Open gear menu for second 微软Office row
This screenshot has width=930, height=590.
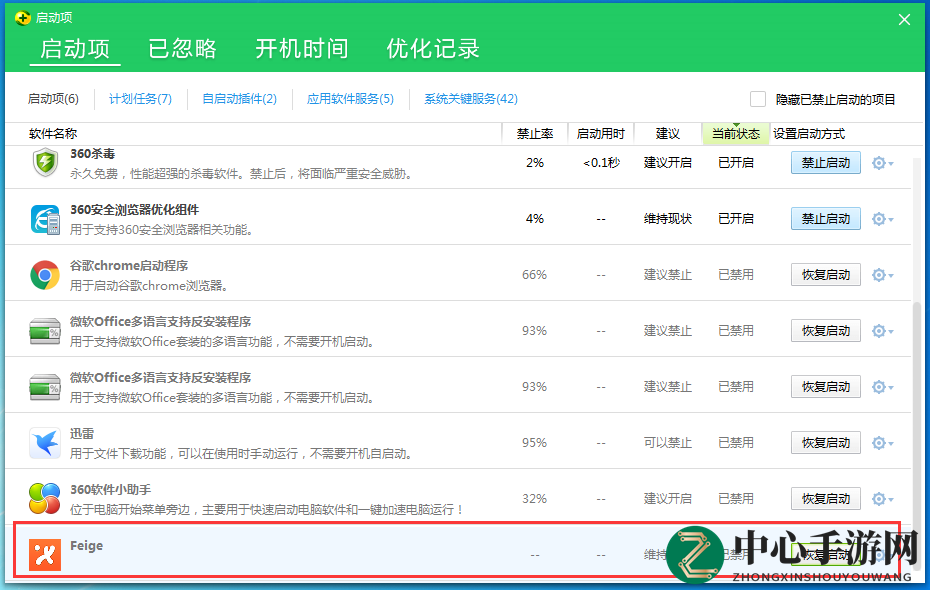coord(882,387)
